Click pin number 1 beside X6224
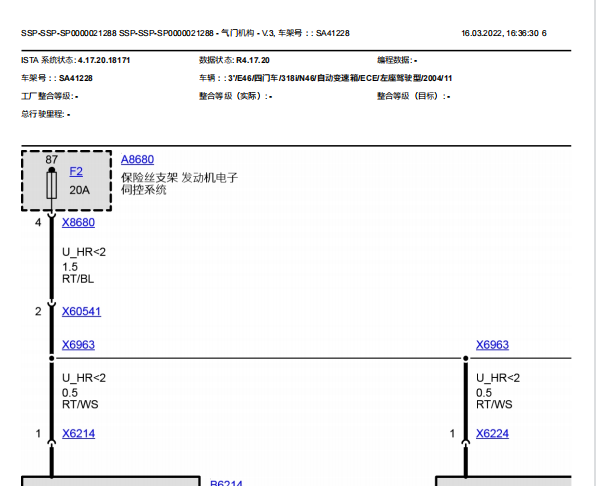Screen dimensions: 596x486 pyautogui.click(x=452, y=434)
